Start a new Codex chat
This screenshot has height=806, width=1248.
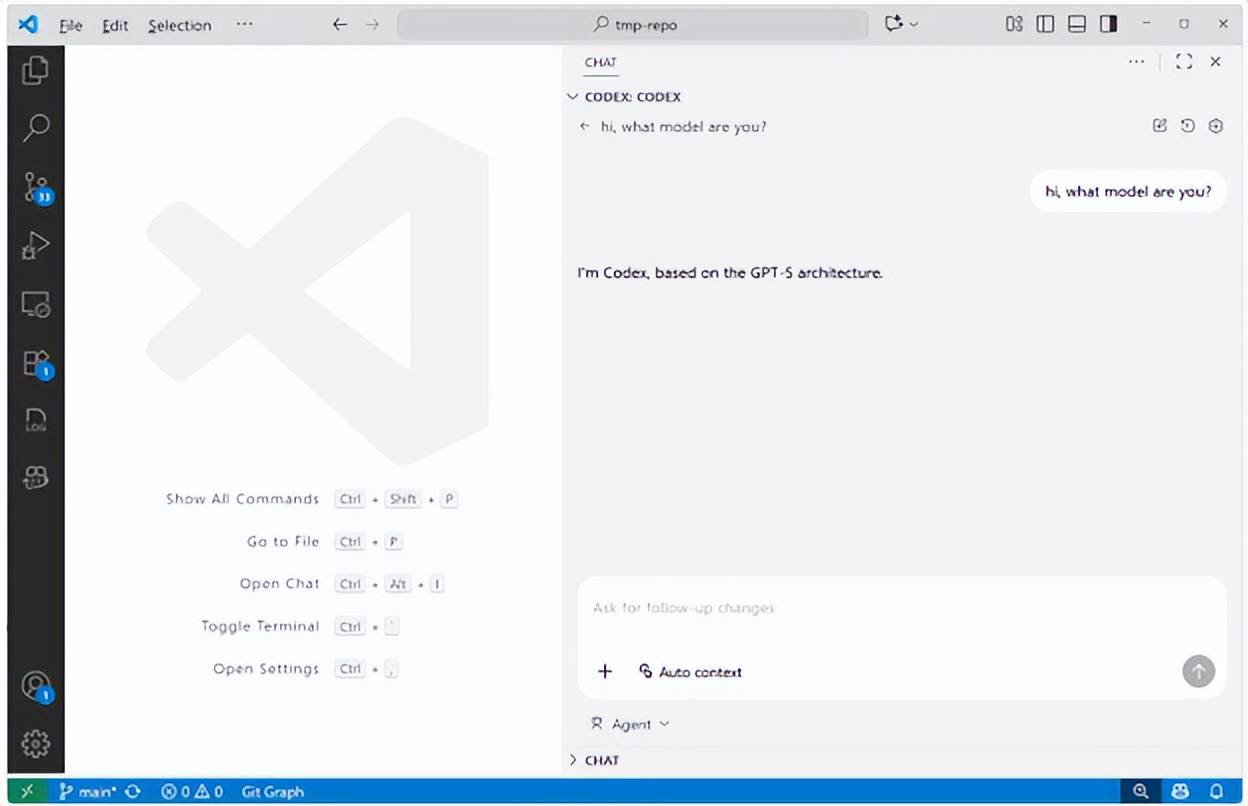1160,126
